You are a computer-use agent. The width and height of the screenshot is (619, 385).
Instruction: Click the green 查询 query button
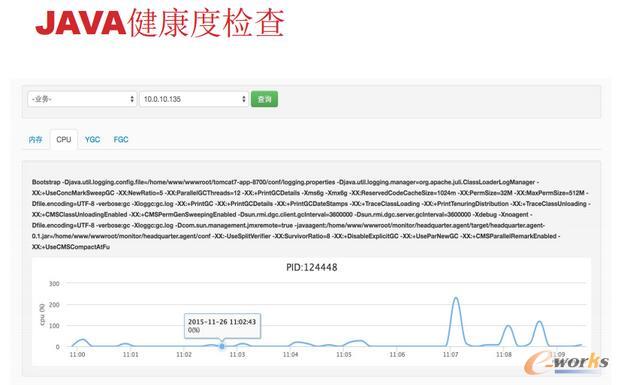pos(264,99)
